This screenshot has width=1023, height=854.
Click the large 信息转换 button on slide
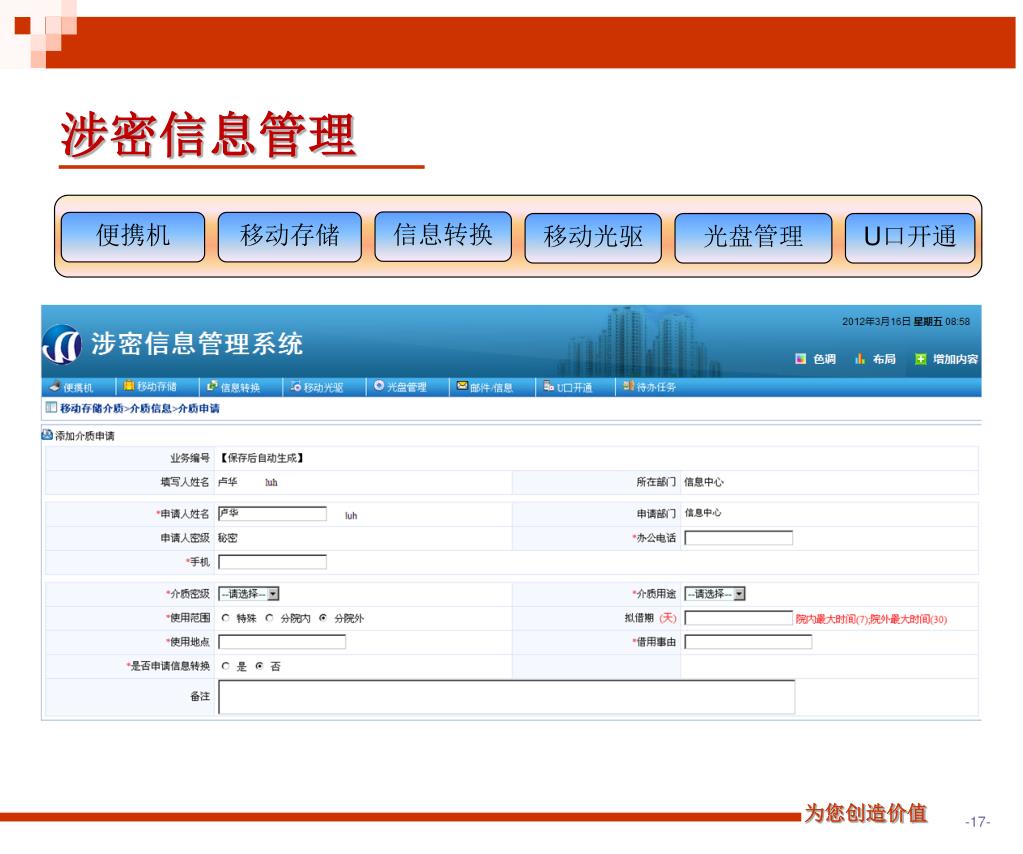click(443, 236)
